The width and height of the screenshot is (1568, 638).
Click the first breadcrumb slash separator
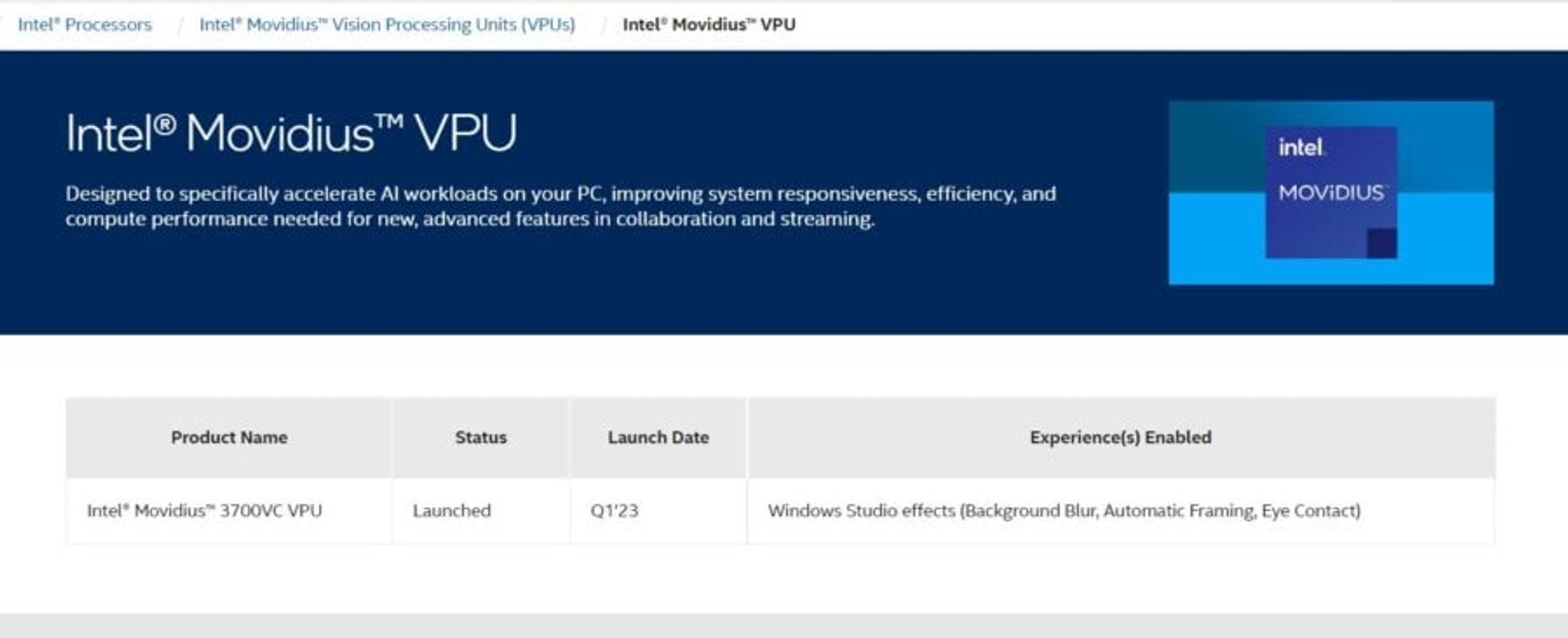tap(178, 25)
